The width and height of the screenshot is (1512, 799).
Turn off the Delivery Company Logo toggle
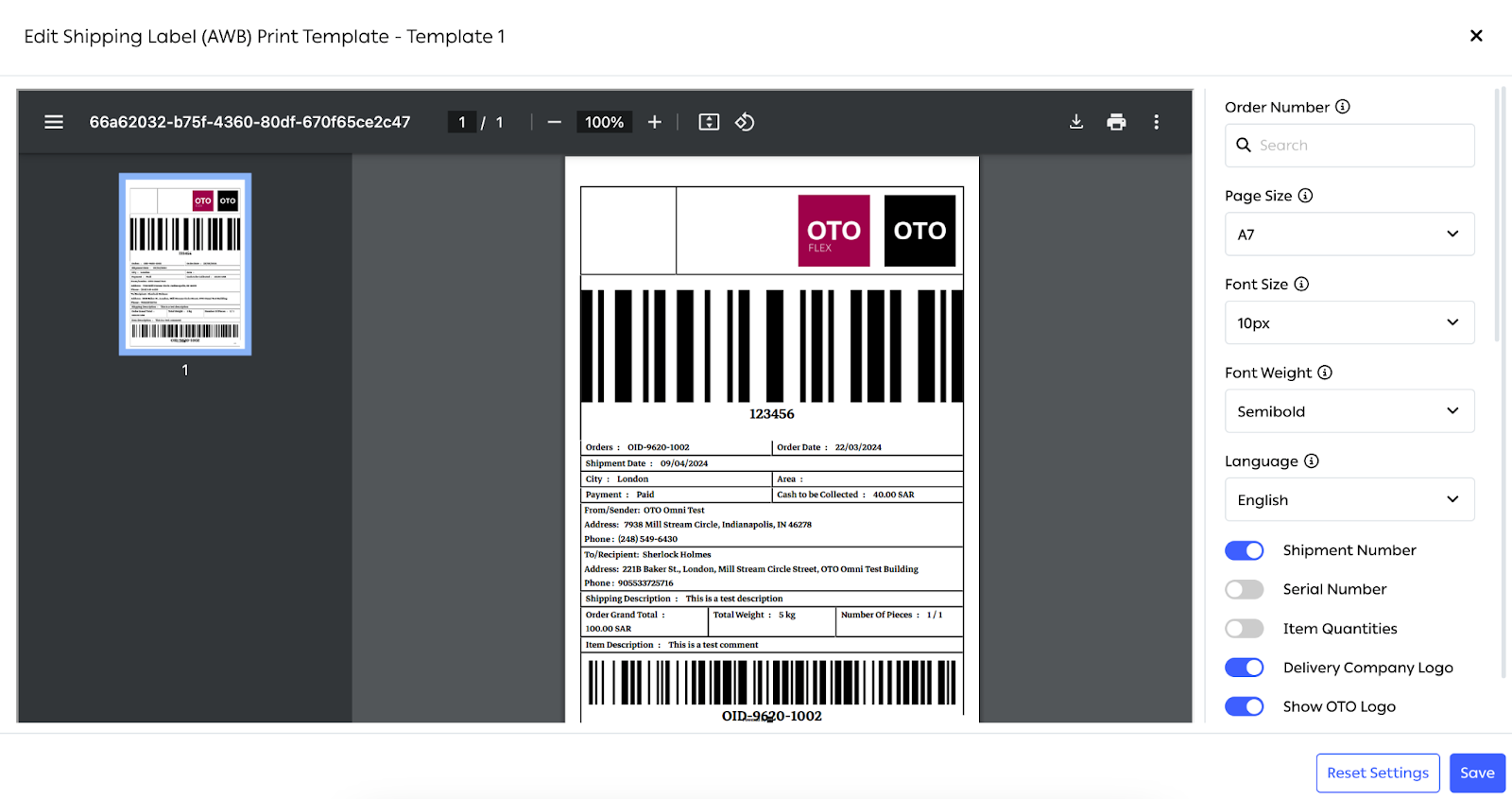pyautogui.click(x=1245, y=668)
